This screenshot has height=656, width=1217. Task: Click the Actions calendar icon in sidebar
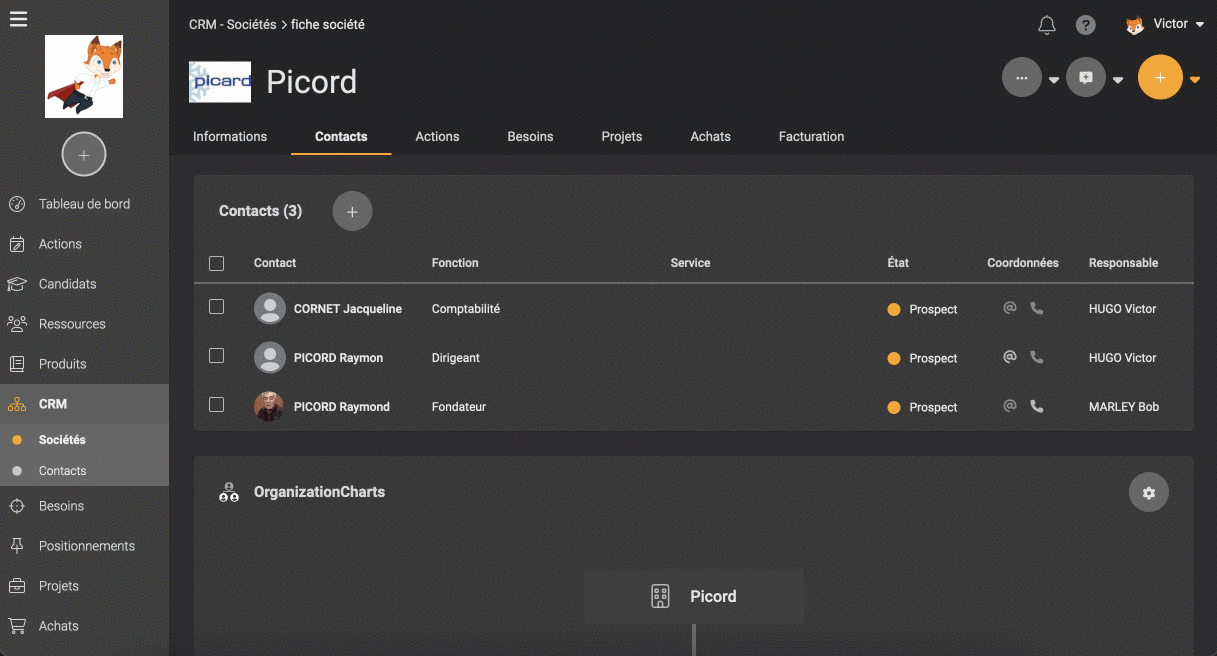pos(17,244)
